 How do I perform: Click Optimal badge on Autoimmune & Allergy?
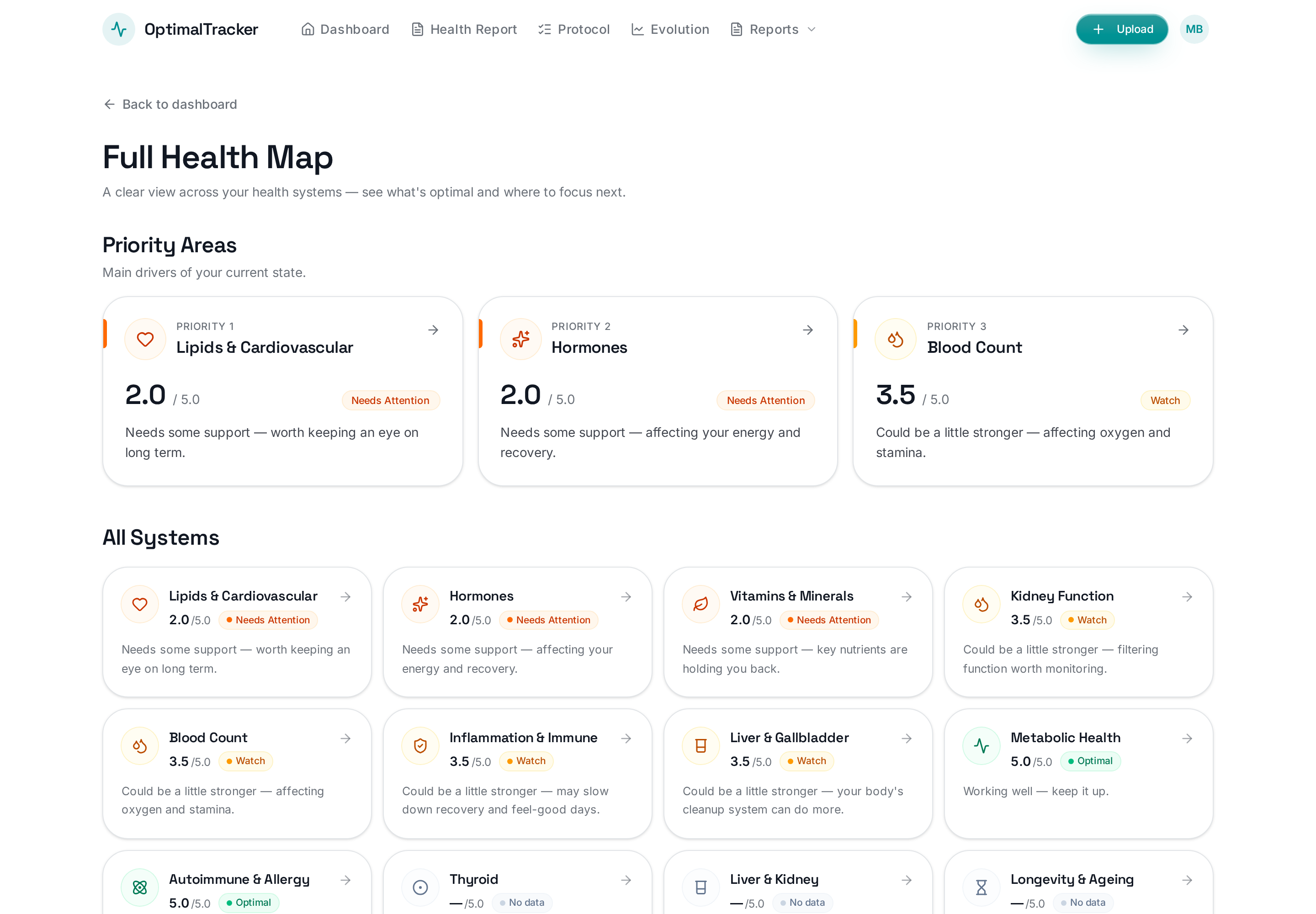click(x=249, y=902)
